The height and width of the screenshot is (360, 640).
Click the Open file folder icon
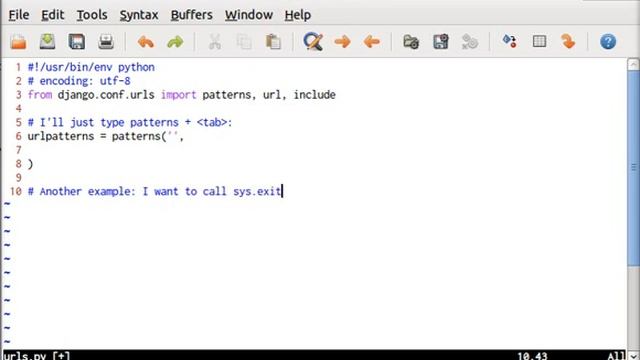tap(18, 42)
